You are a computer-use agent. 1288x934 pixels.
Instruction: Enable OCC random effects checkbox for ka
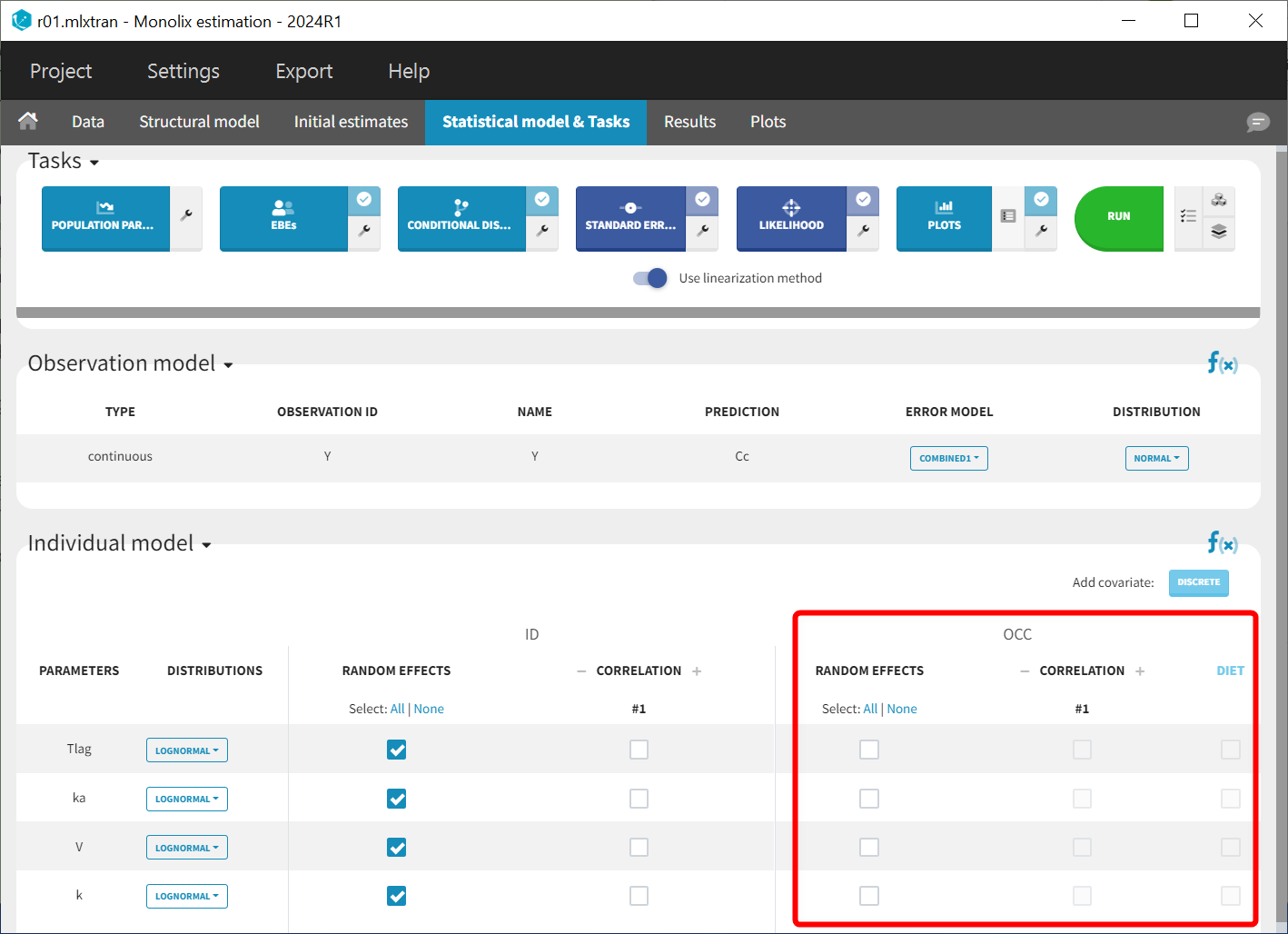(x=869, y=799)
